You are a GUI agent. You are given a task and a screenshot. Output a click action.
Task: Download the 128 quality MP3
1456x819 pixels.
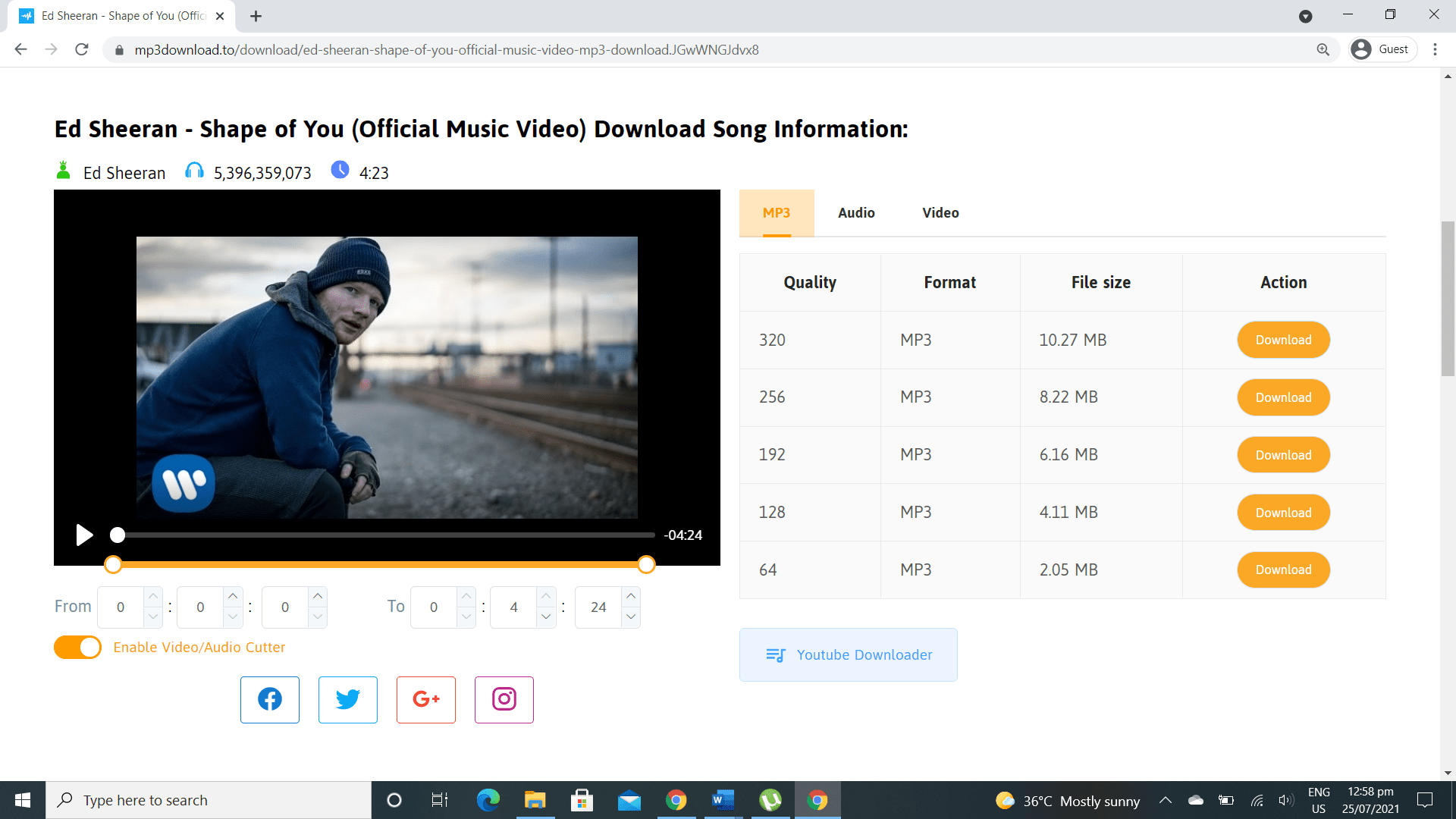click(x=1283, y=513)
